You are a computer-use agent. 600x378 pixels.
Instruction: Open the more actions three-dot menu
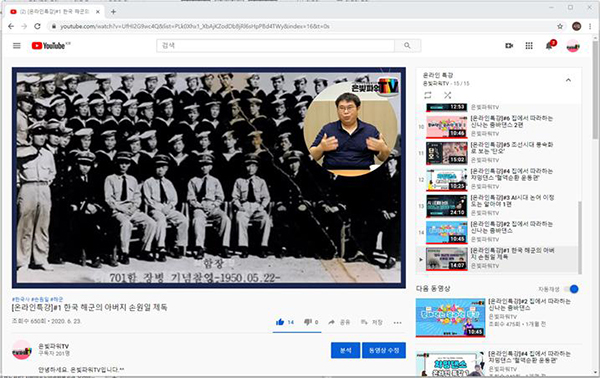(x=398, y=323)
